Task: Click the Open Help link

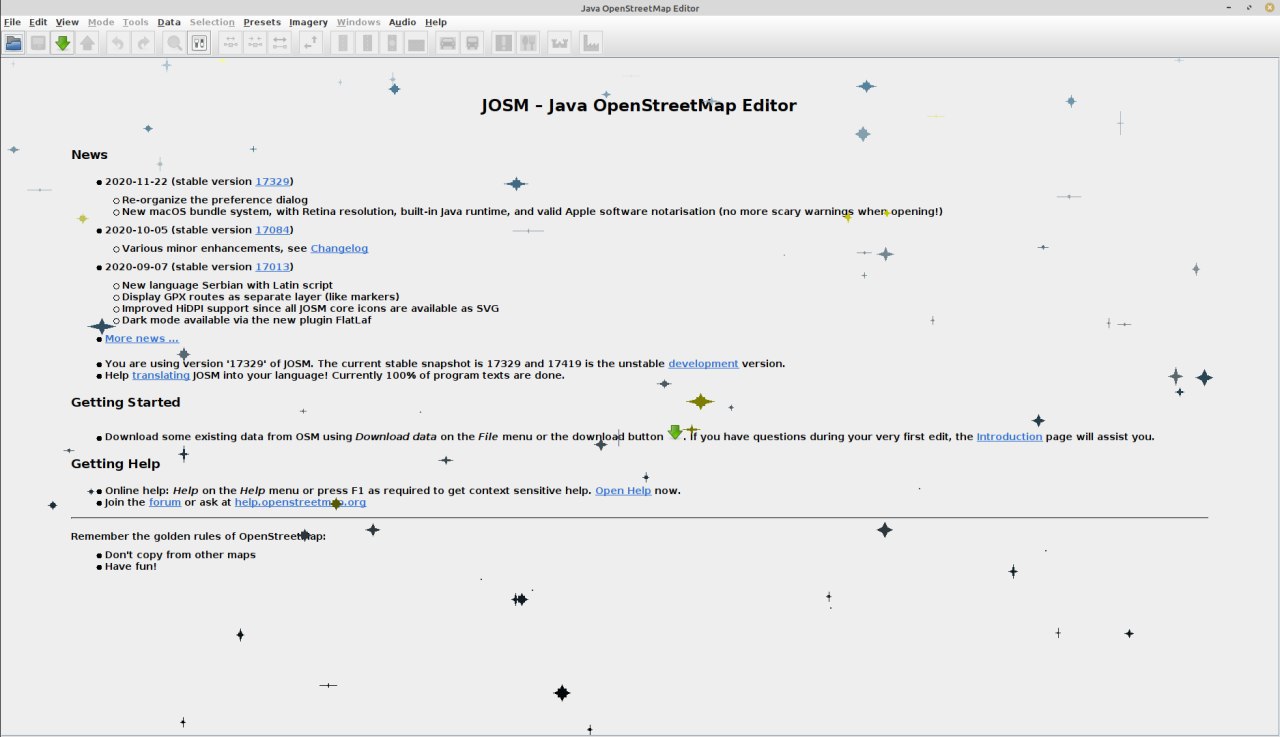Action: click(623, 490)
